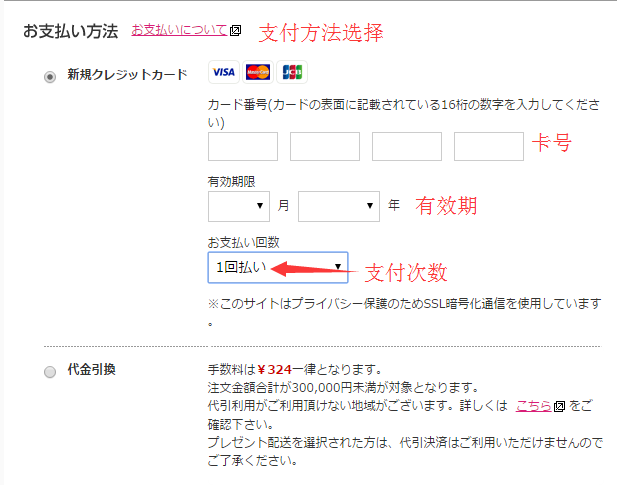Choose the 代金引換 radio button

50,371
